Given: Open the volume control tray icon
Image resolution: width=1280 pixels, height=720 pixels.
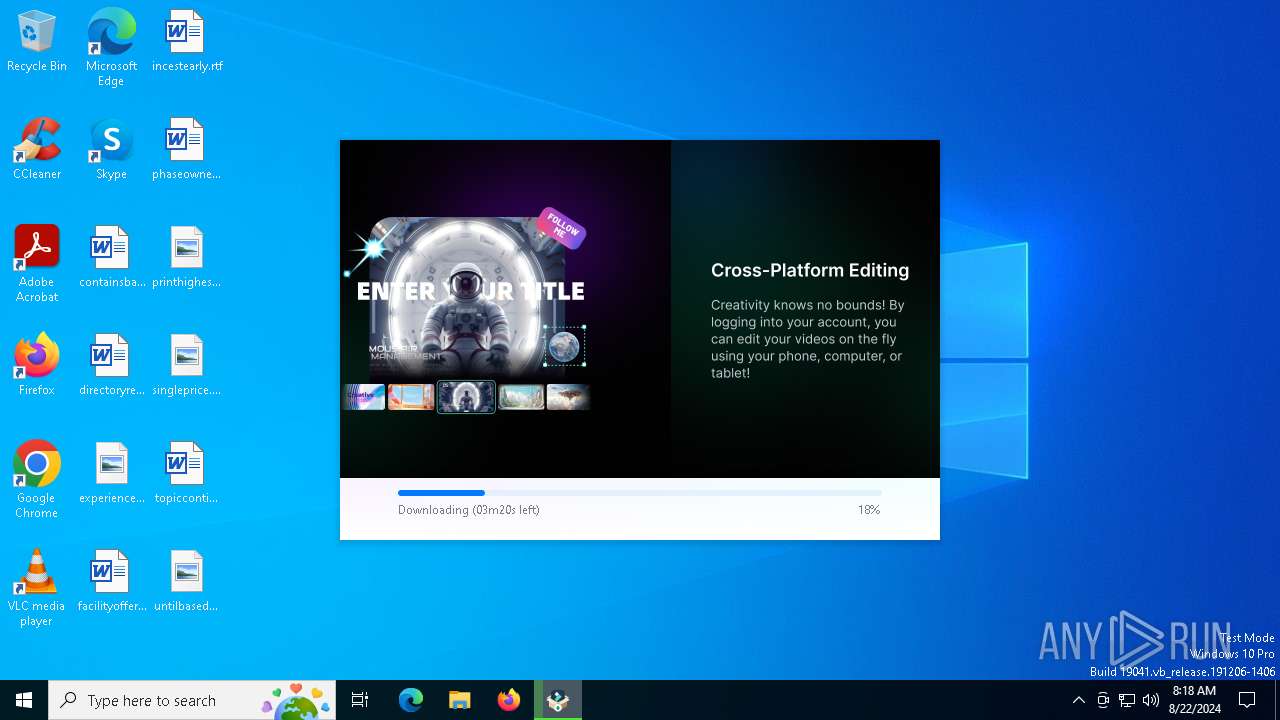Looking at the screenshot, I should 1151,700.
